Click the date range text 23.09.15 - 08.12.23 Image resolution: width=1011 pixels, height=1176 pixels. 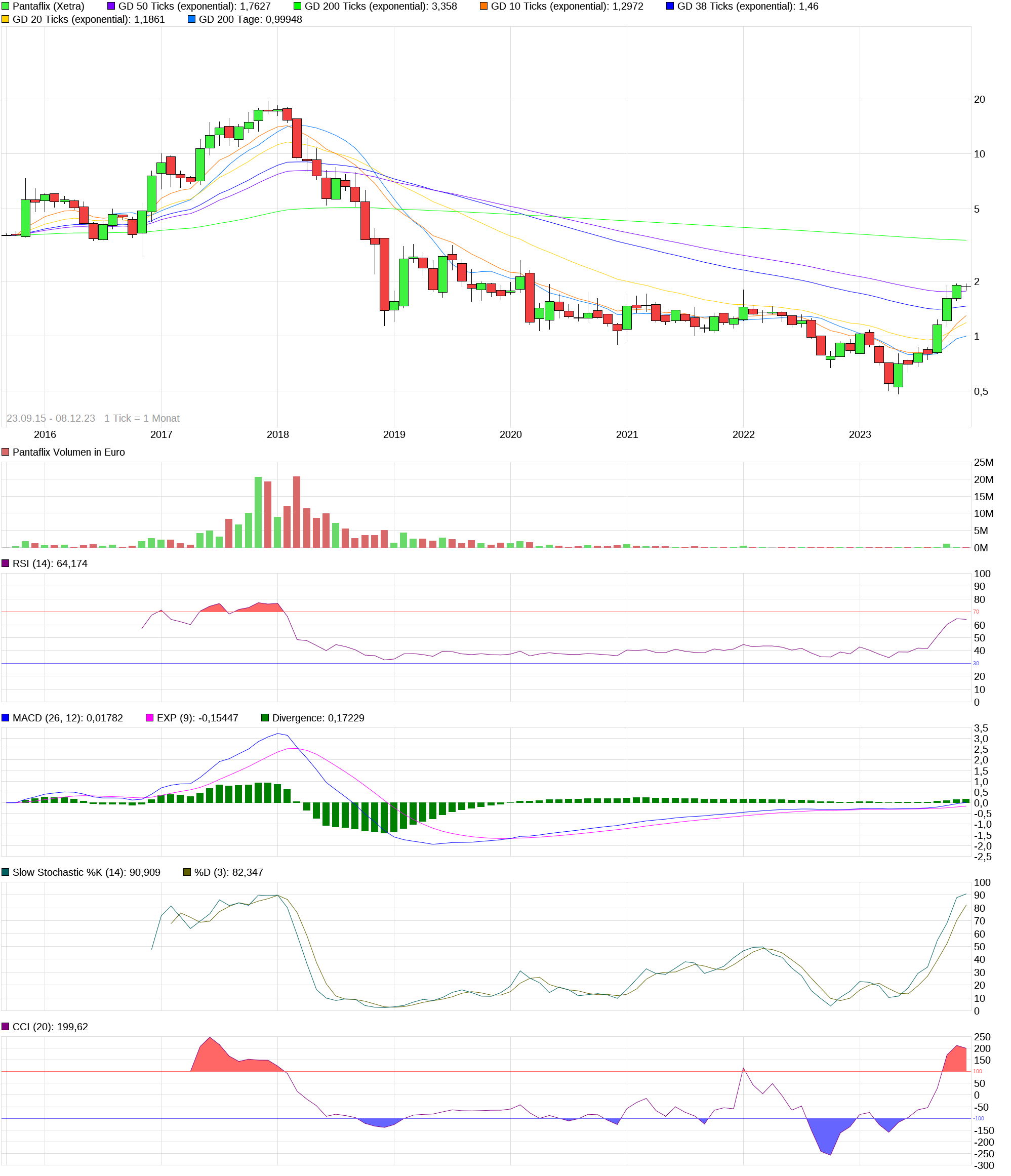pos(52,418)
